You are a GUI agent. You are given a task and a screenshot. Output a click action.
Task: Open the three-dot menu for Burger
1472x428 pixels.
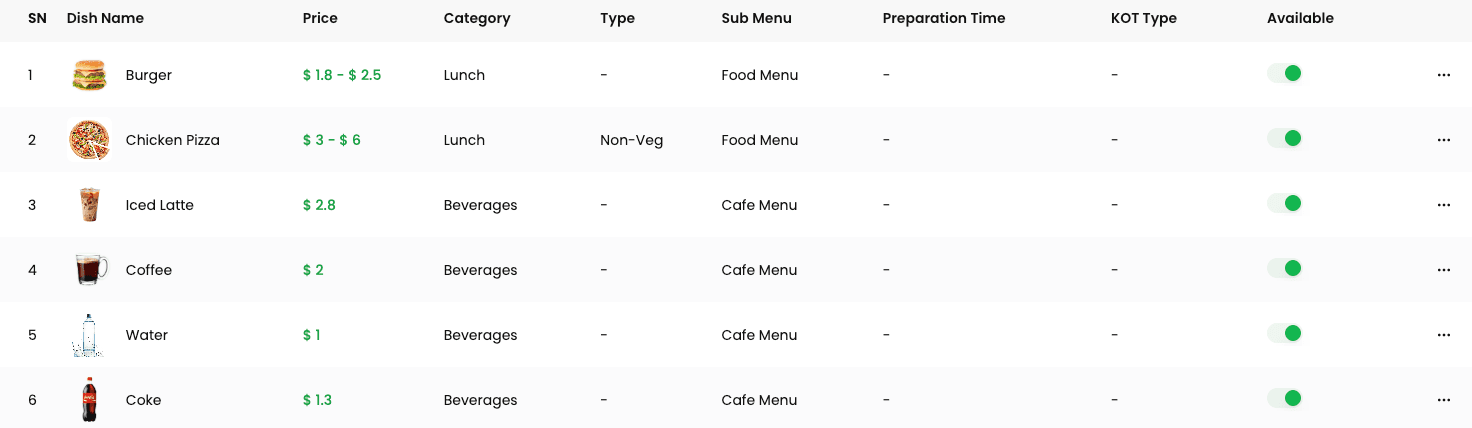tap(1443, 75)
